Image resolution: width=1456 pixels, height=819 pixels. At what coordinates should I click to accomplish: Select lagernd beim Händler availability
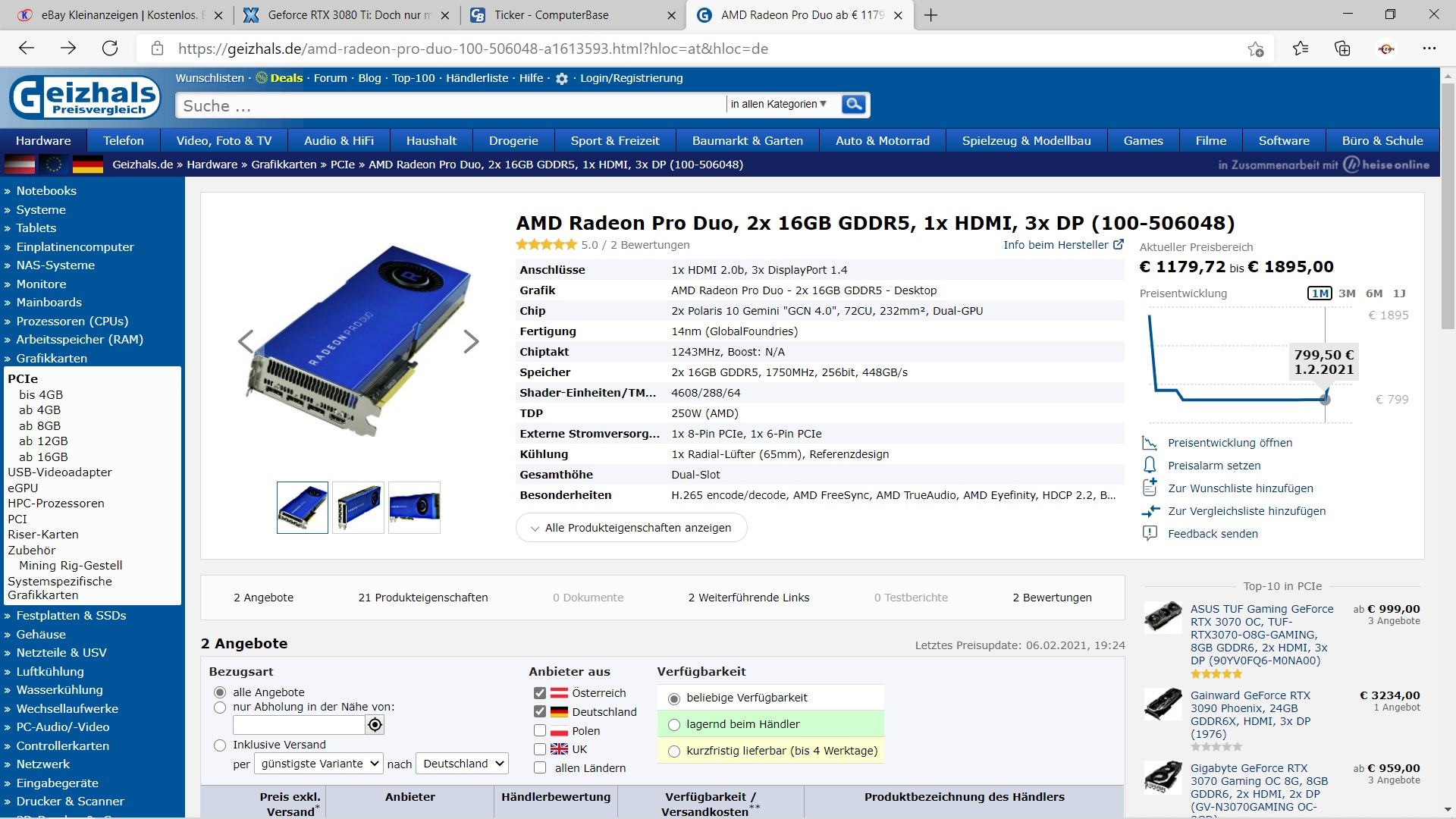click(x=674, y=725)
